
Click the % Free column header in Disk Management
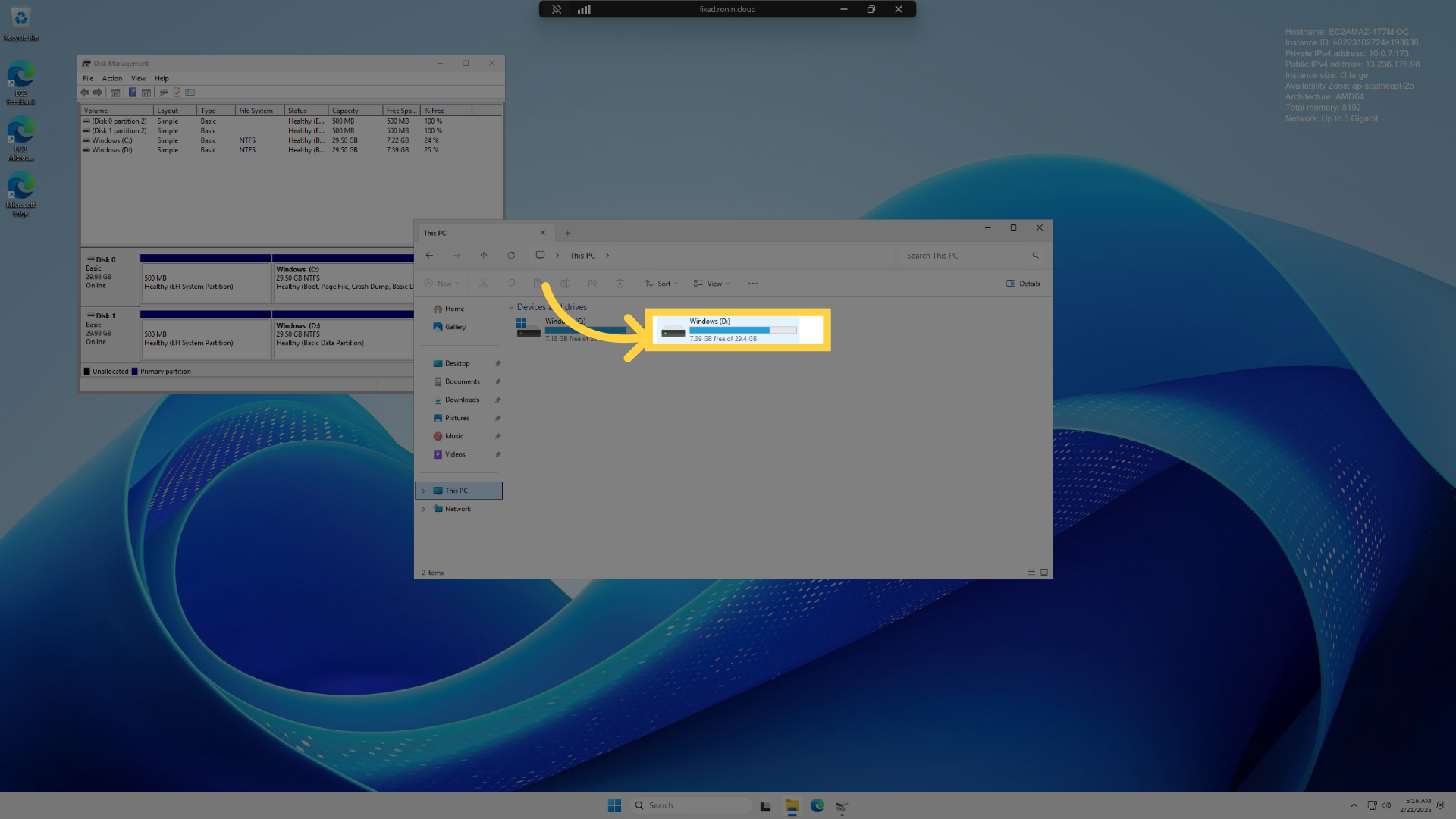pos(447,111)
